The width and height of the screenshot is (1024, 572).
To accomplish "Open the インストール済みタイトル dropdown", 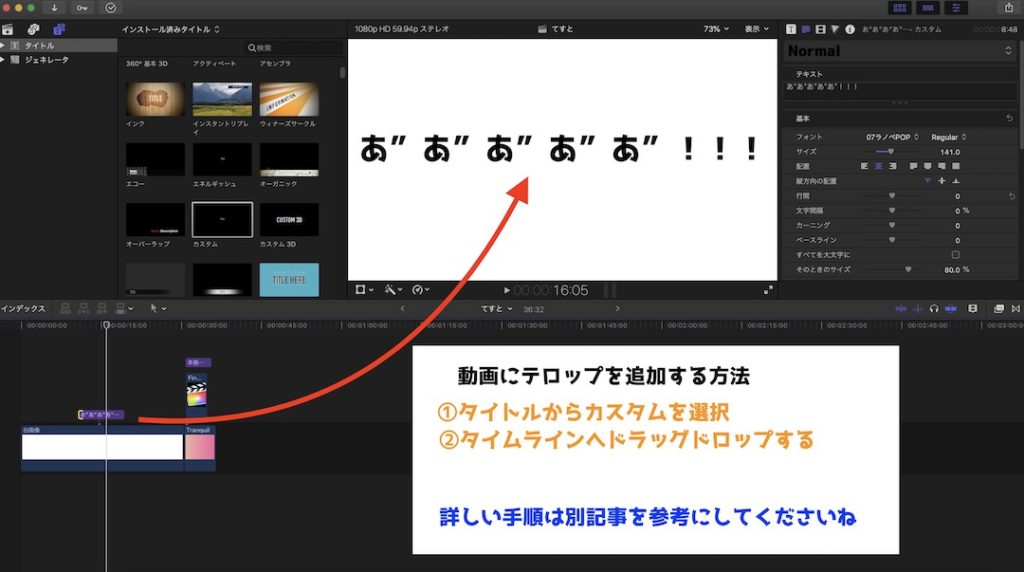I will (170, 29).
